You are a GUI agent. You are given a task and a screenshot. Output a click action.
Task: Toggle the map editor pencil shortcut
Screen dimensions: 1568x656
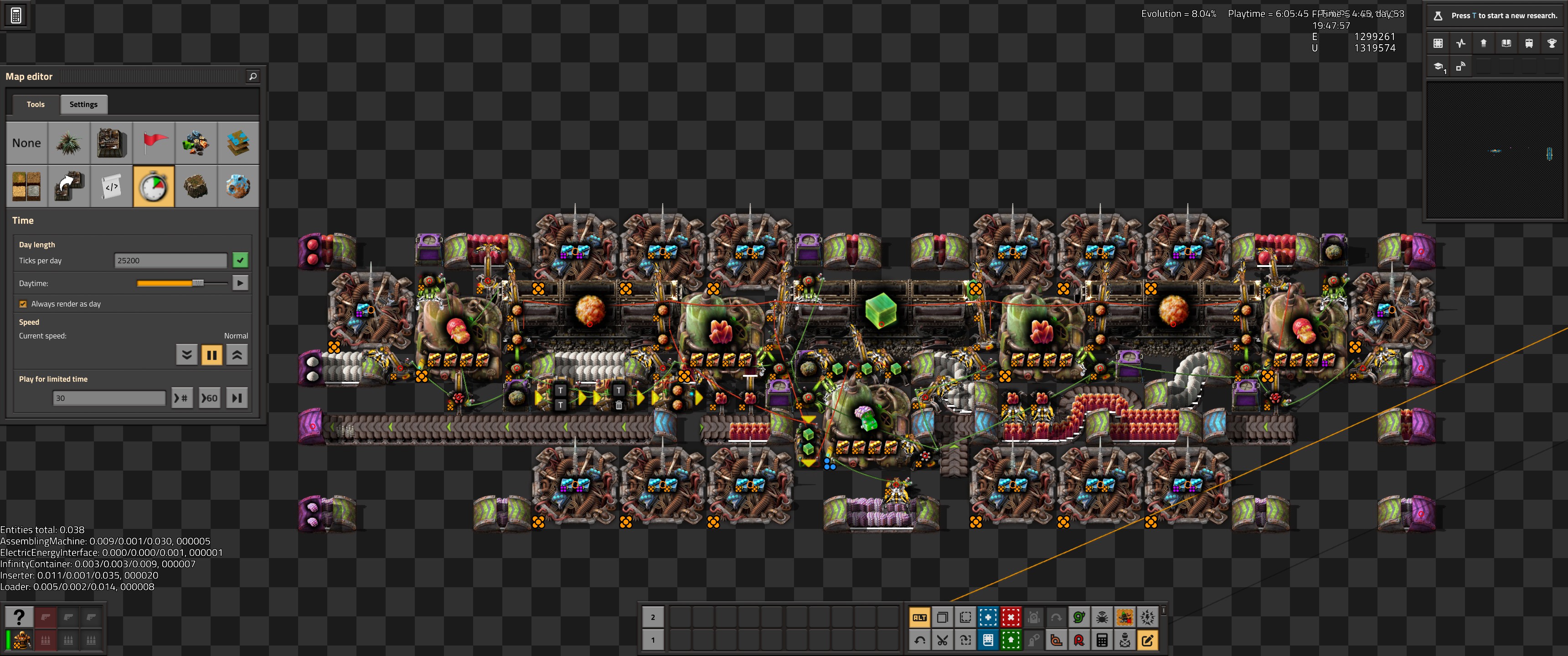1147,640
